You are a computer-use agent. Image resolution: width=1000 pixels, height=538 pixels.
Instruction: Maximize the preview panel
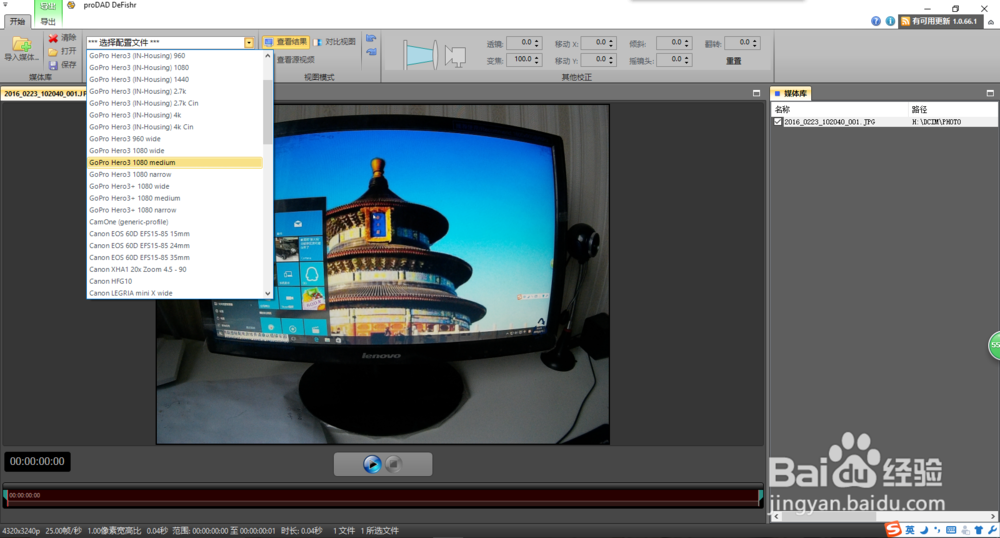pos(756,93)
